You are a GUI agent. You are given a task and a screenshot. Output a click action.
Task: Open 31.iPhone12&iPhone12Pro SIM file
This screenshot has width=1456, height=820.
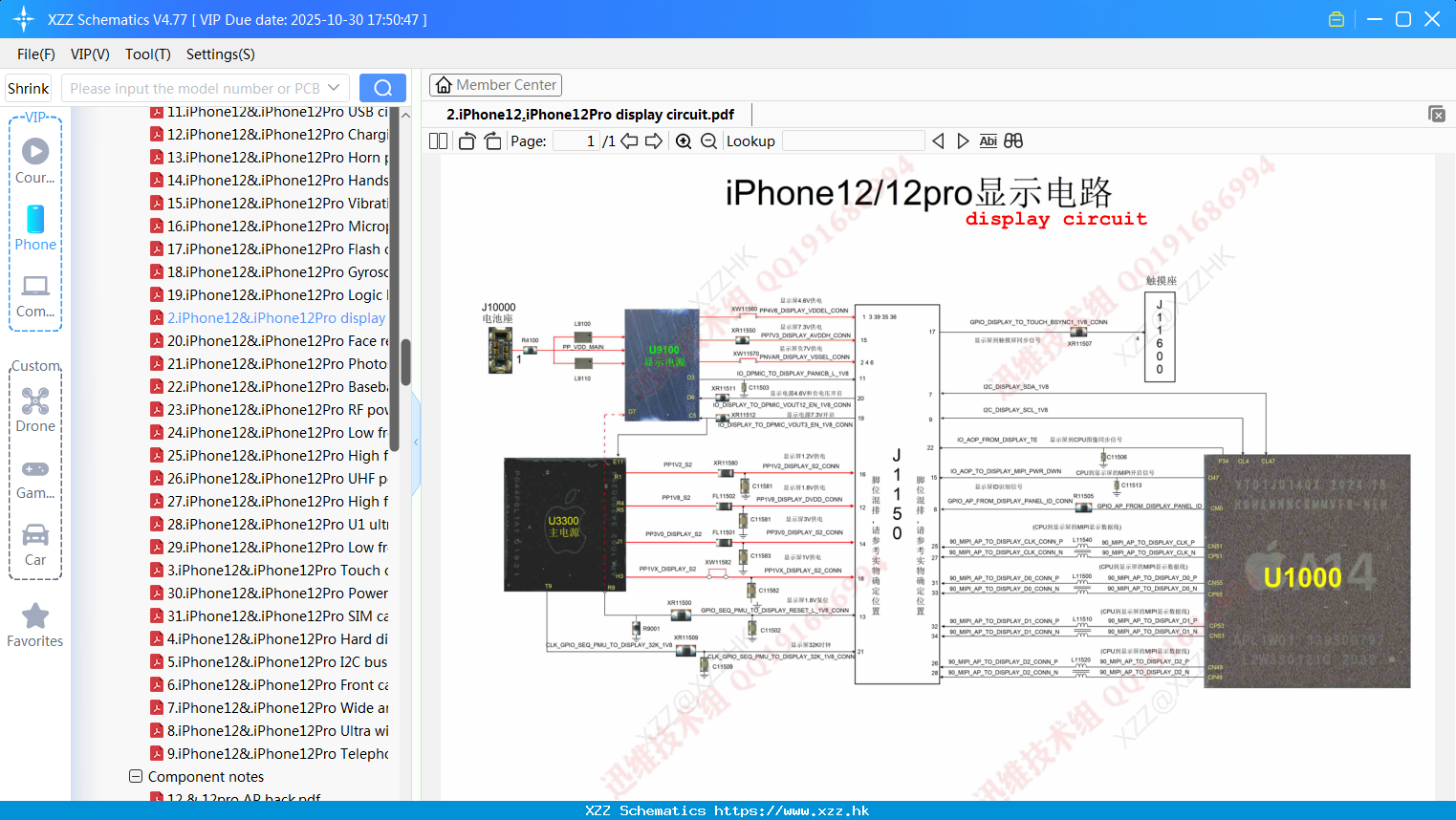coord(270,616)
